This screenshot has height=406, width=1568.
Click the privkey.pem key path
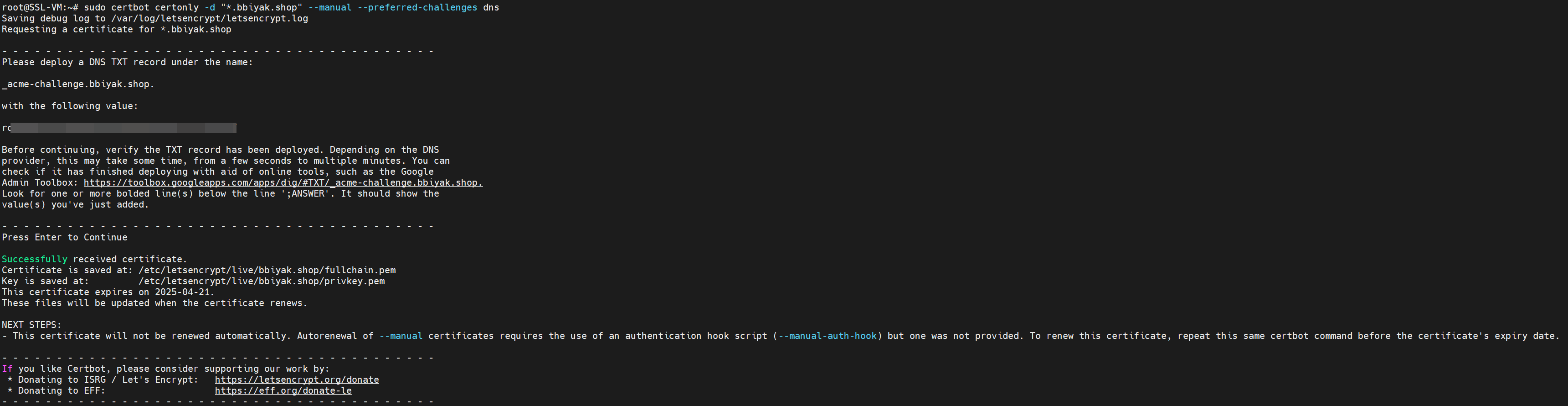262,281
